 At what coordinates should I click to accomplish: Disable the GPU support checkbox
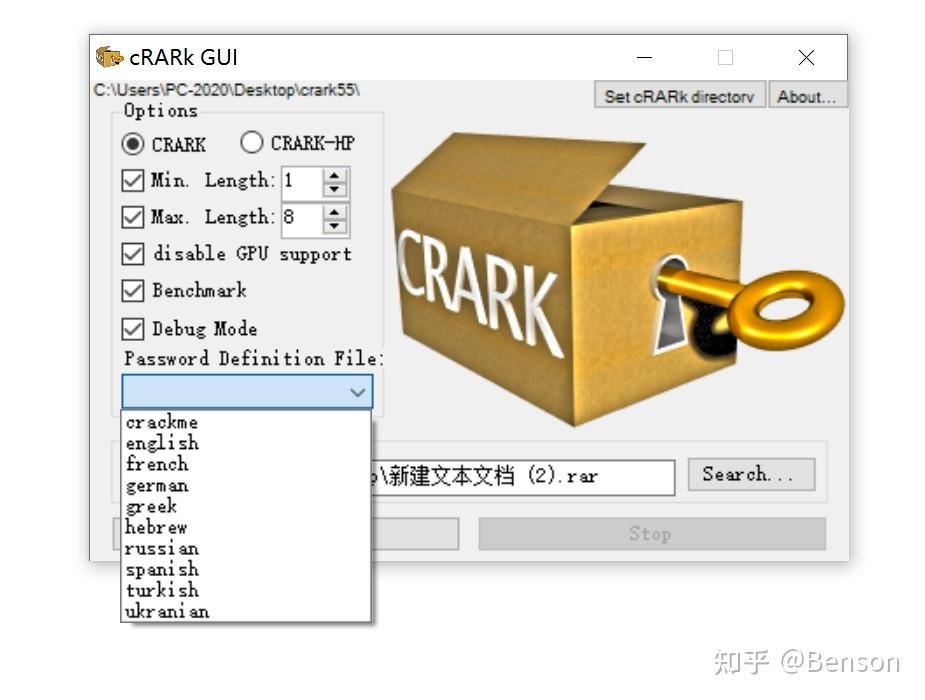(133, 253)
